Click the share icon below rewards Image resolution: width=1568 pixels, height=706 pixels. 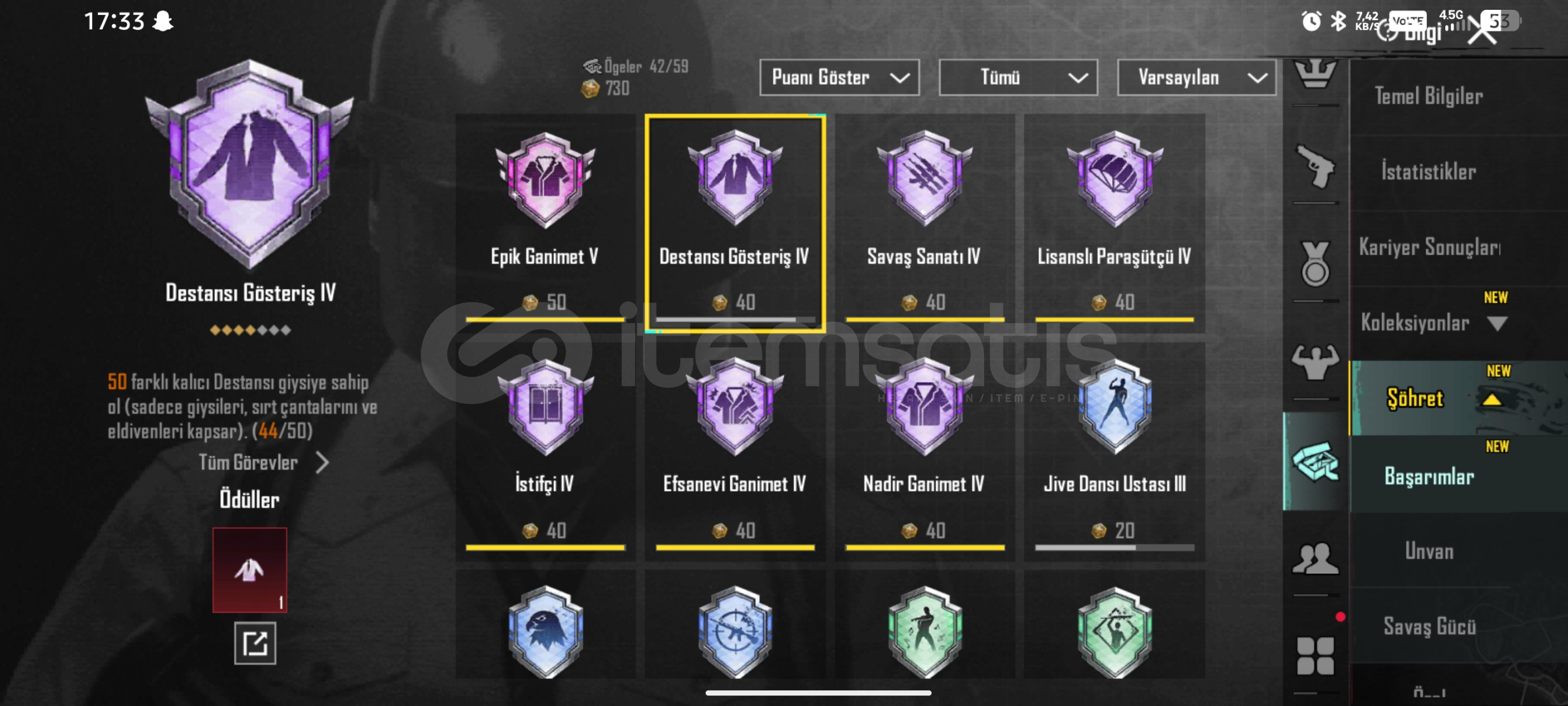(255, 644)
